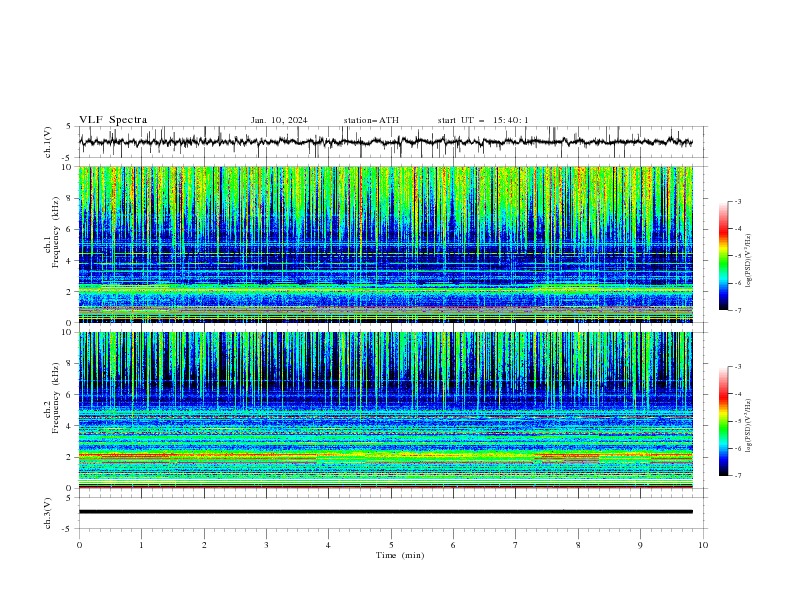The image size is (792, 612).
Task: Click the "0" tick on time axis
Action: 79,545
